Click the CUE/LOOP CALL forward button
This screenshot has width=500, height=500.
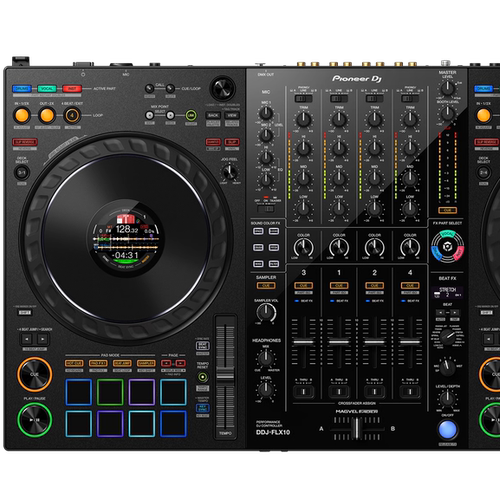[170, 89]
